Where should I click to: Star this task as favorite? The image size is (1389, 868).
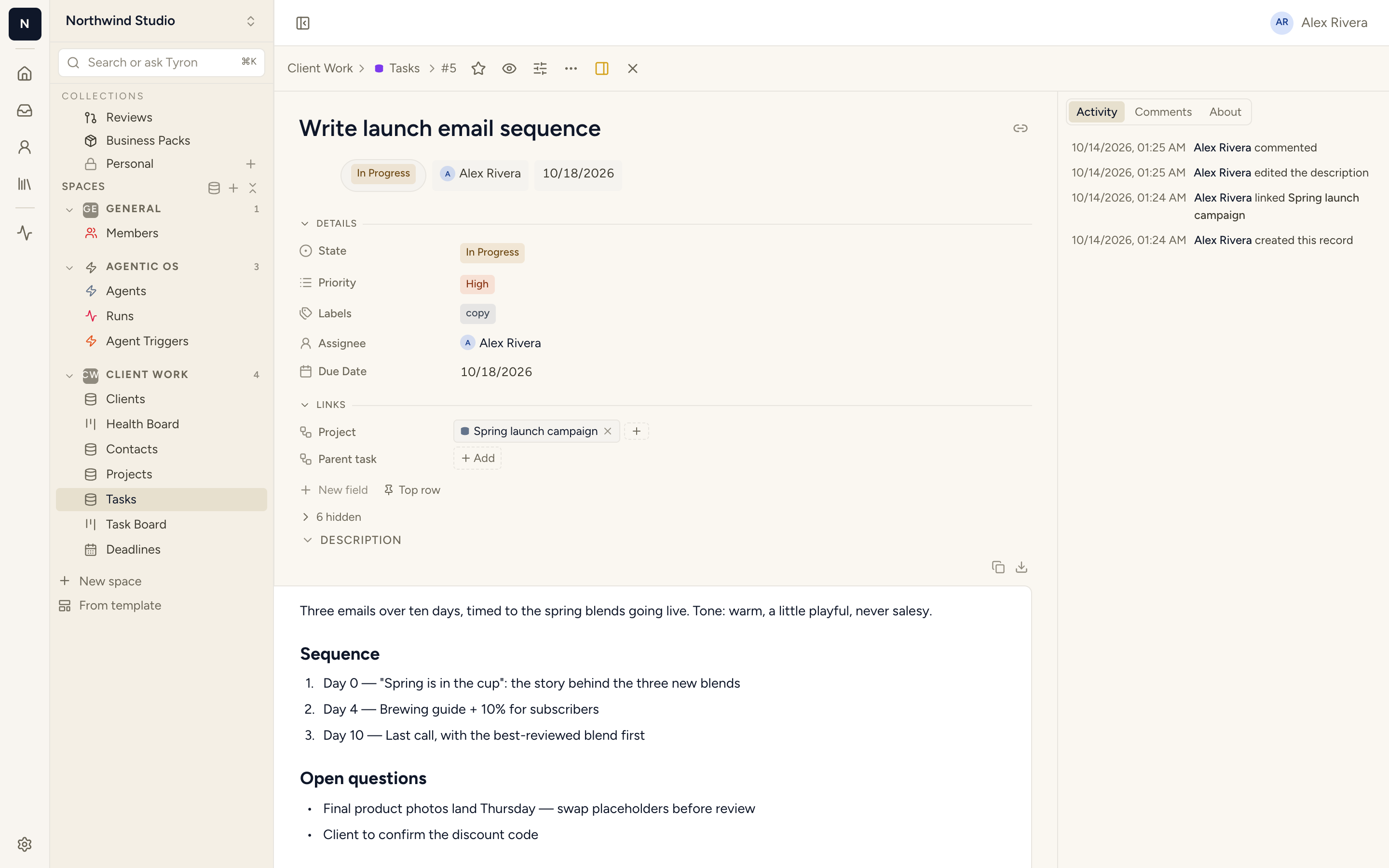click(x=478, y=68)
